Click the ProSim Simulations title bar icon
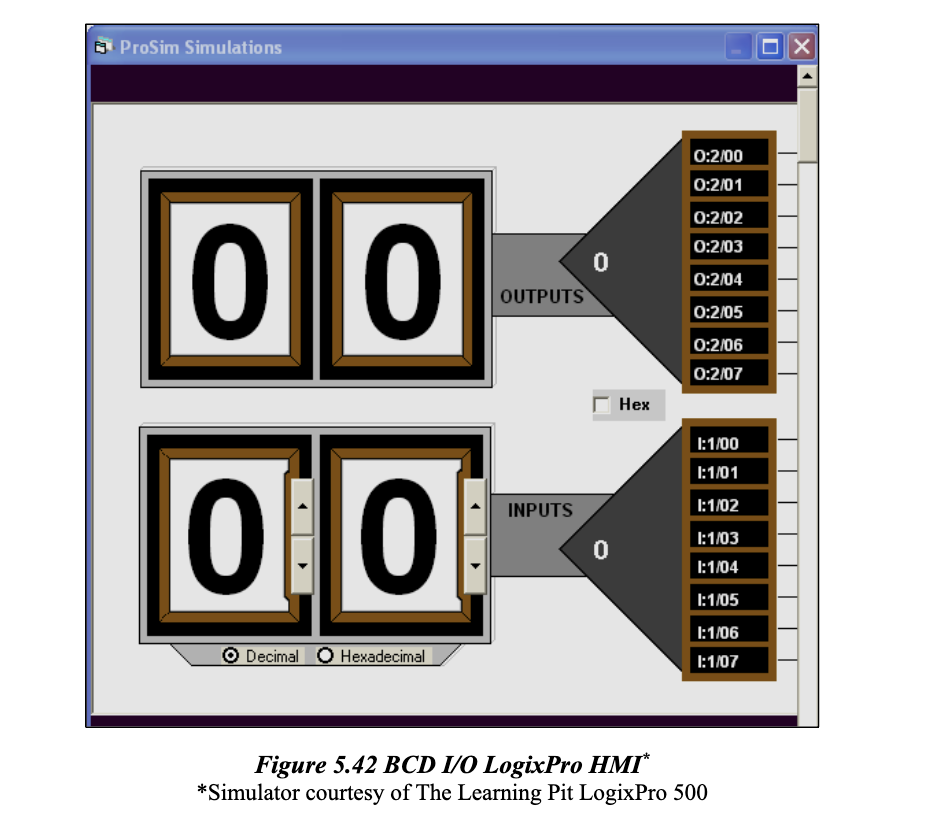 (103, 46)
